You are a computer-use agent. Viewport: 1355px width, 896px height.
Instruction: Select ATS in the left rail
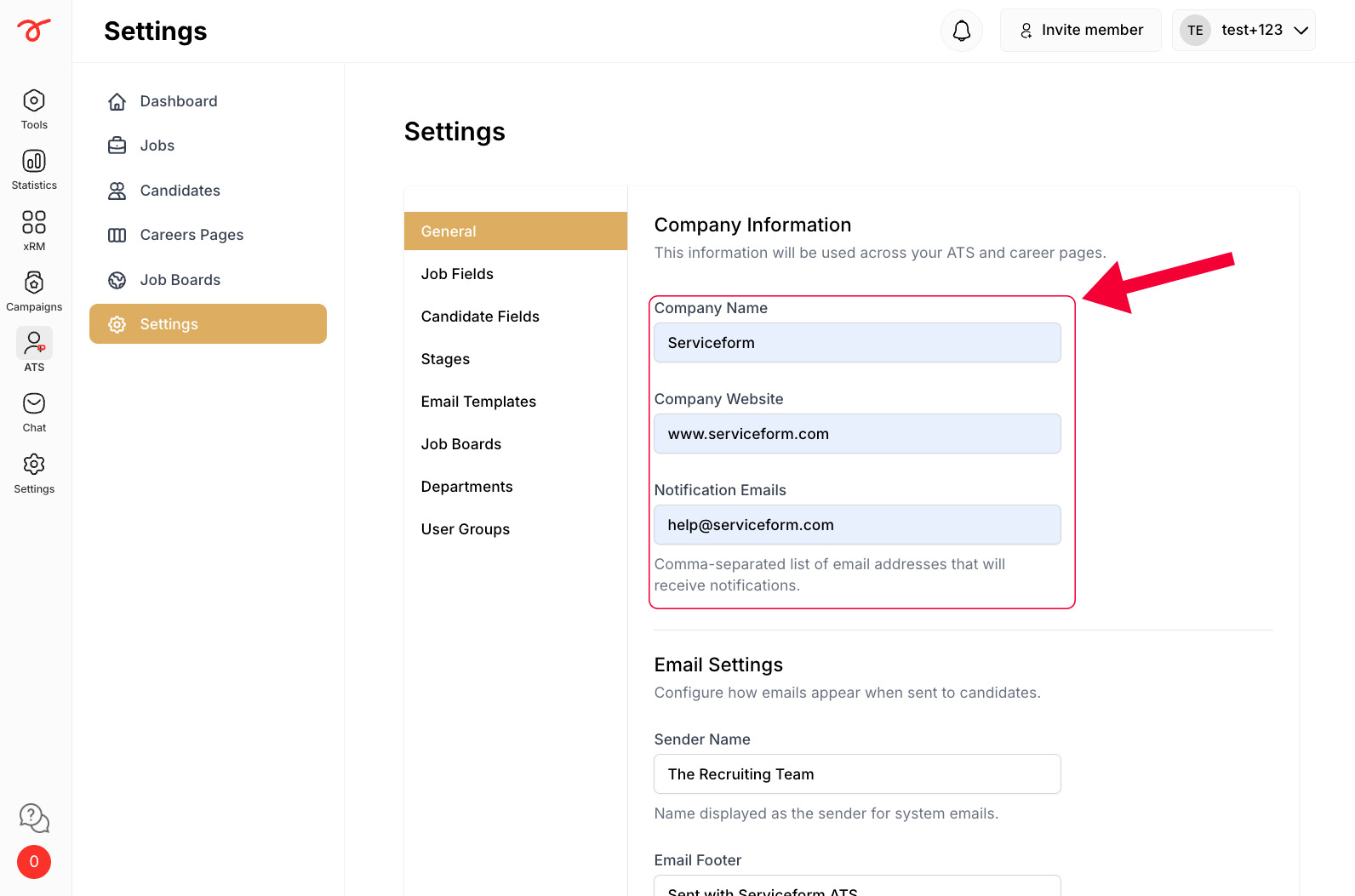[x=34, y=351]
